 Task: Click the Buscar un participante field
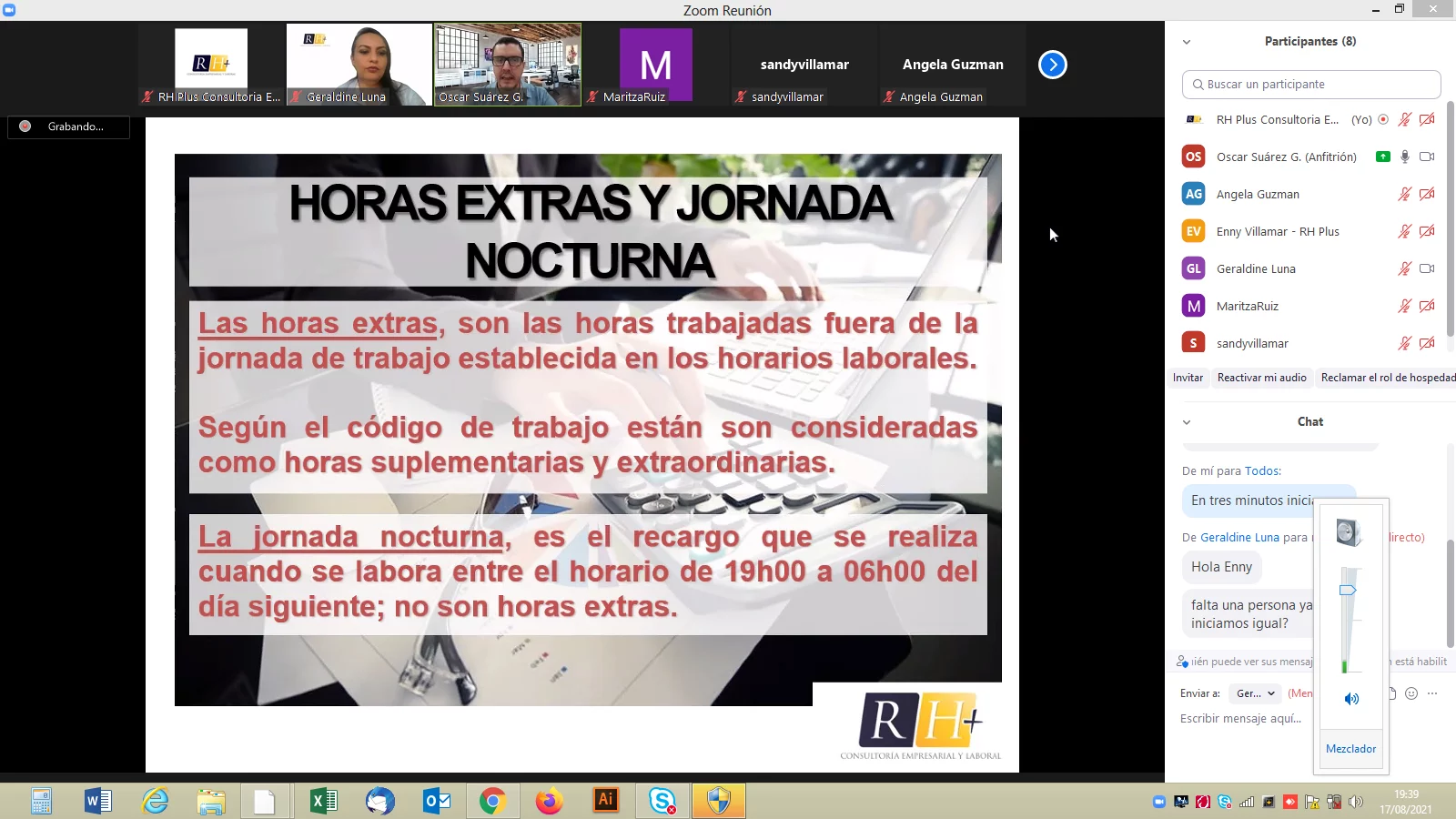pos(1310,85)
